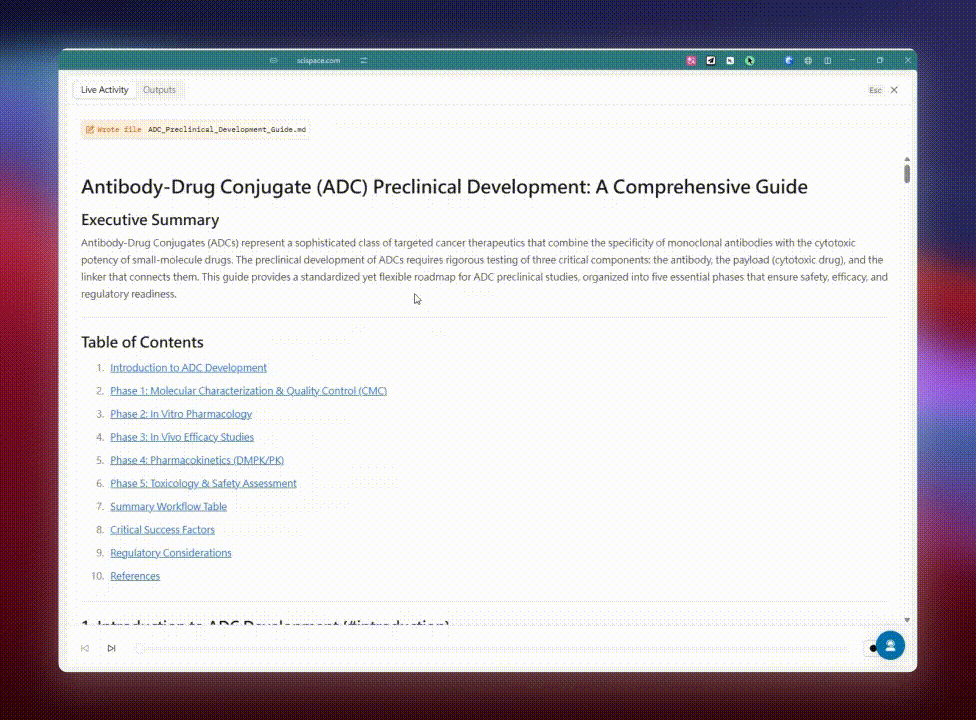Open Phase 5: Toxicology & Safety Assessment link

point(203,483)
